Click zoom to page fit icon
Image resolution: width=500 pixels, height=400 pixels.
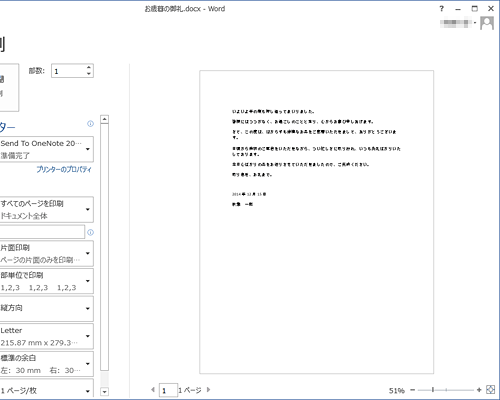pyautogui.click(x=490, y=389)
